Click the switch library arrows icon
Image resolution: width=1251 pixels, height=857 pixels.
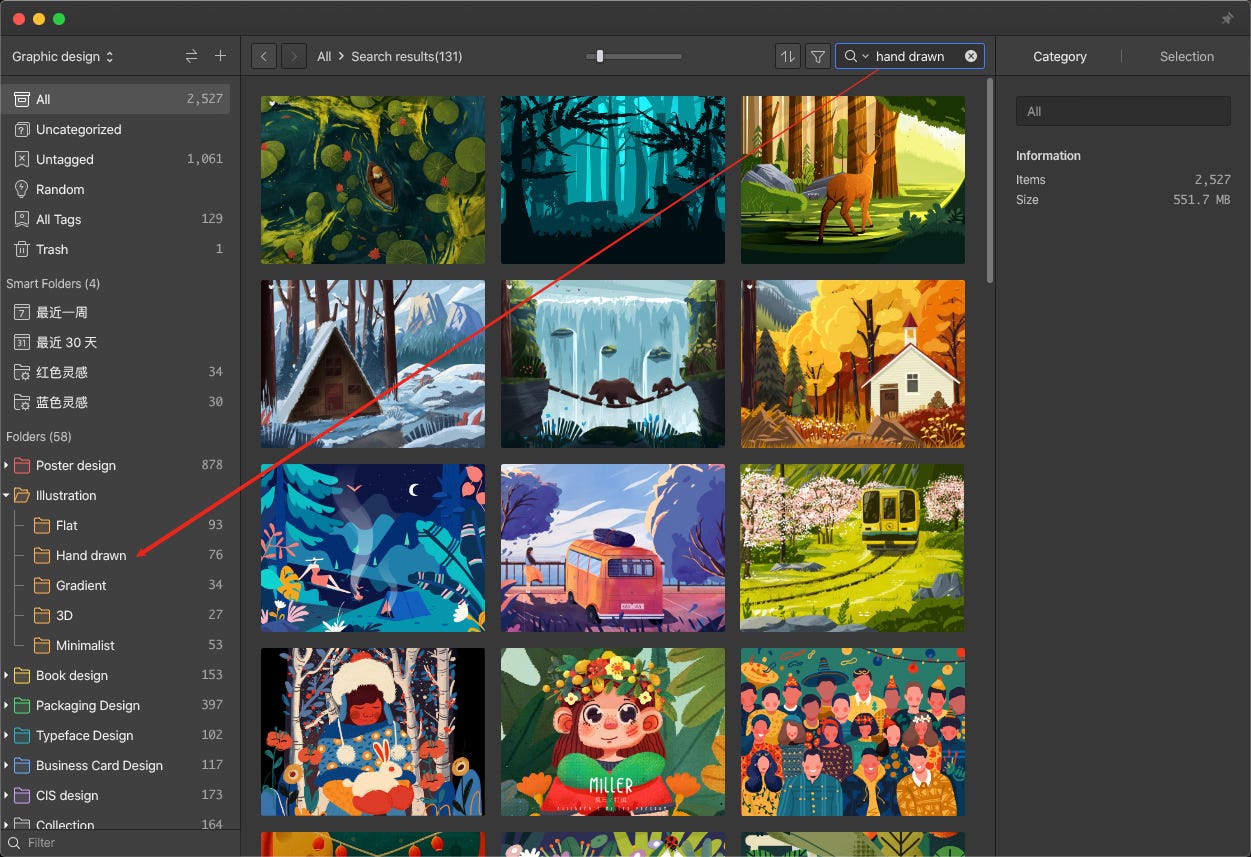pyautogui.click(x=191, y=57)
